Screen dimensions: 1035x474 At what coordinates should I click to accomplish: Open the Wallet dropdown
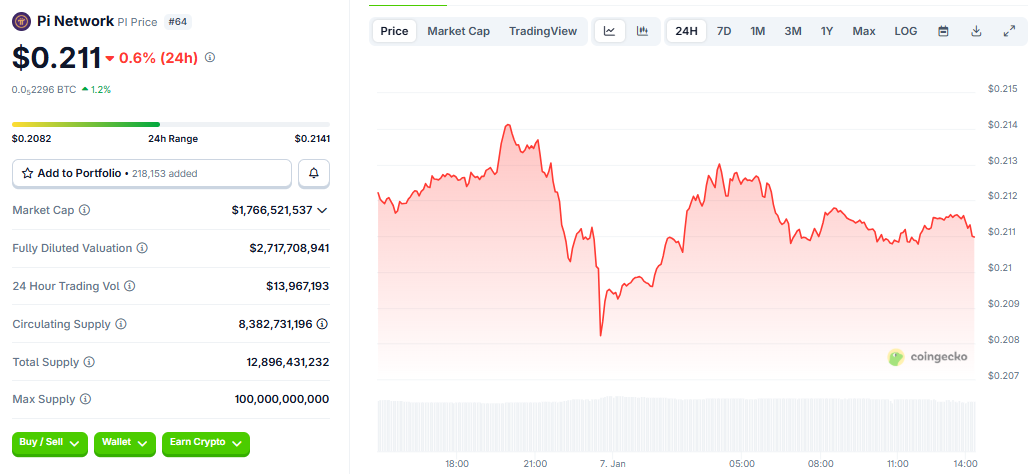pos(125,444)
